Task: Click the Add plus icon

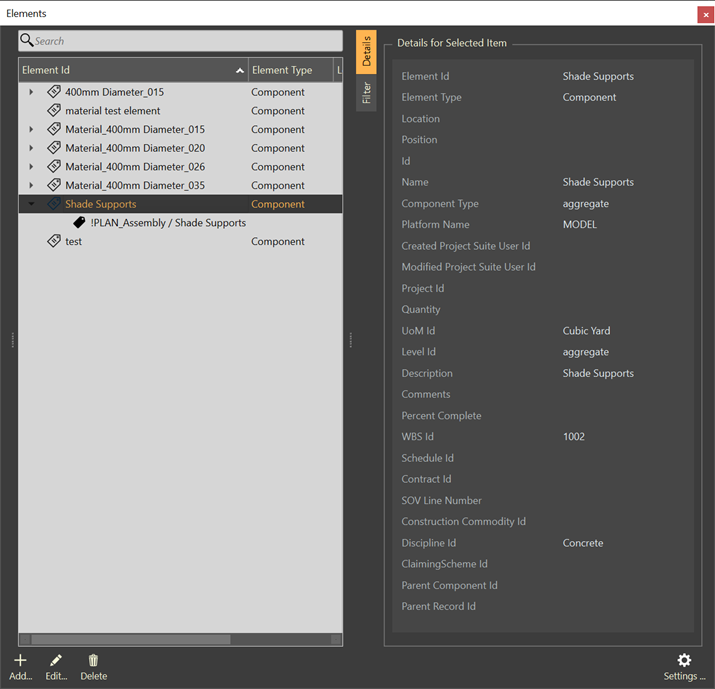Action: 20,661
